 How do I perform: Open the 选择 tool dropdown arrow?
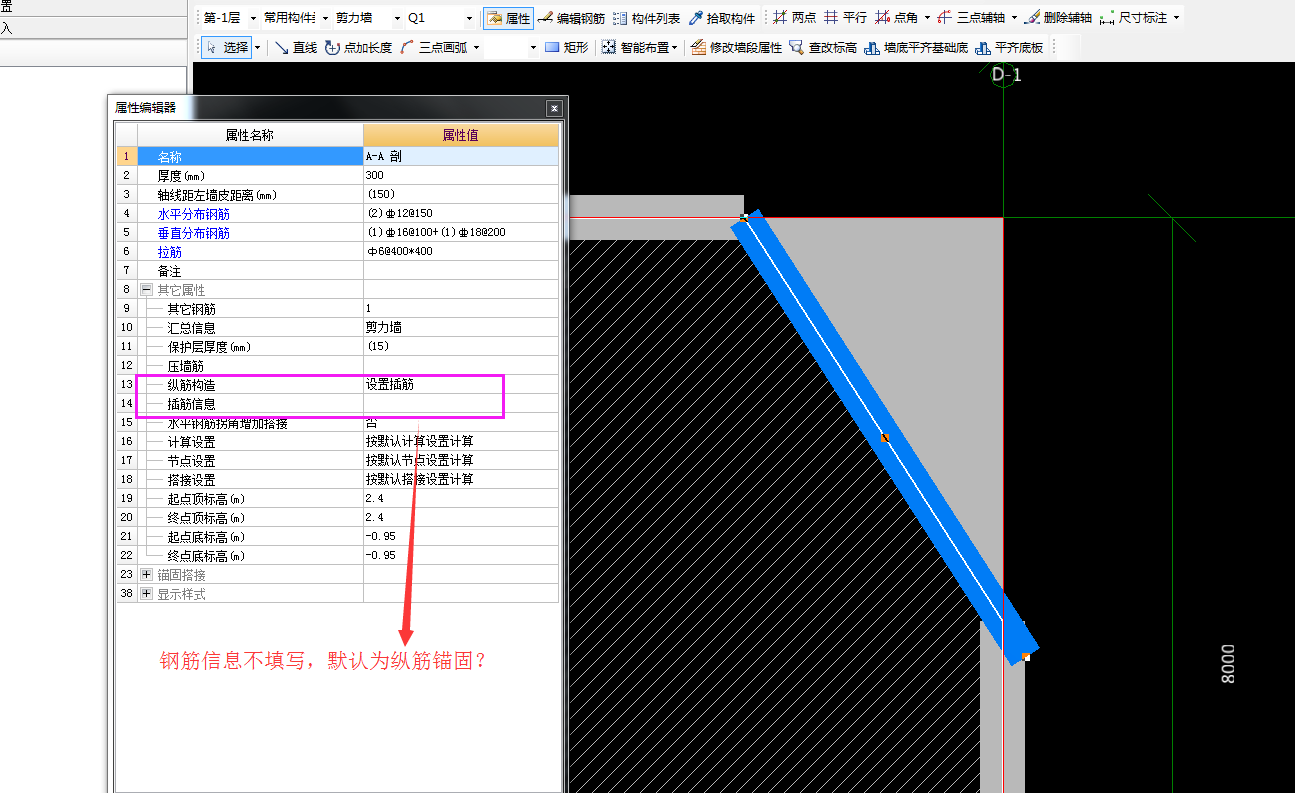coord(257,47)
